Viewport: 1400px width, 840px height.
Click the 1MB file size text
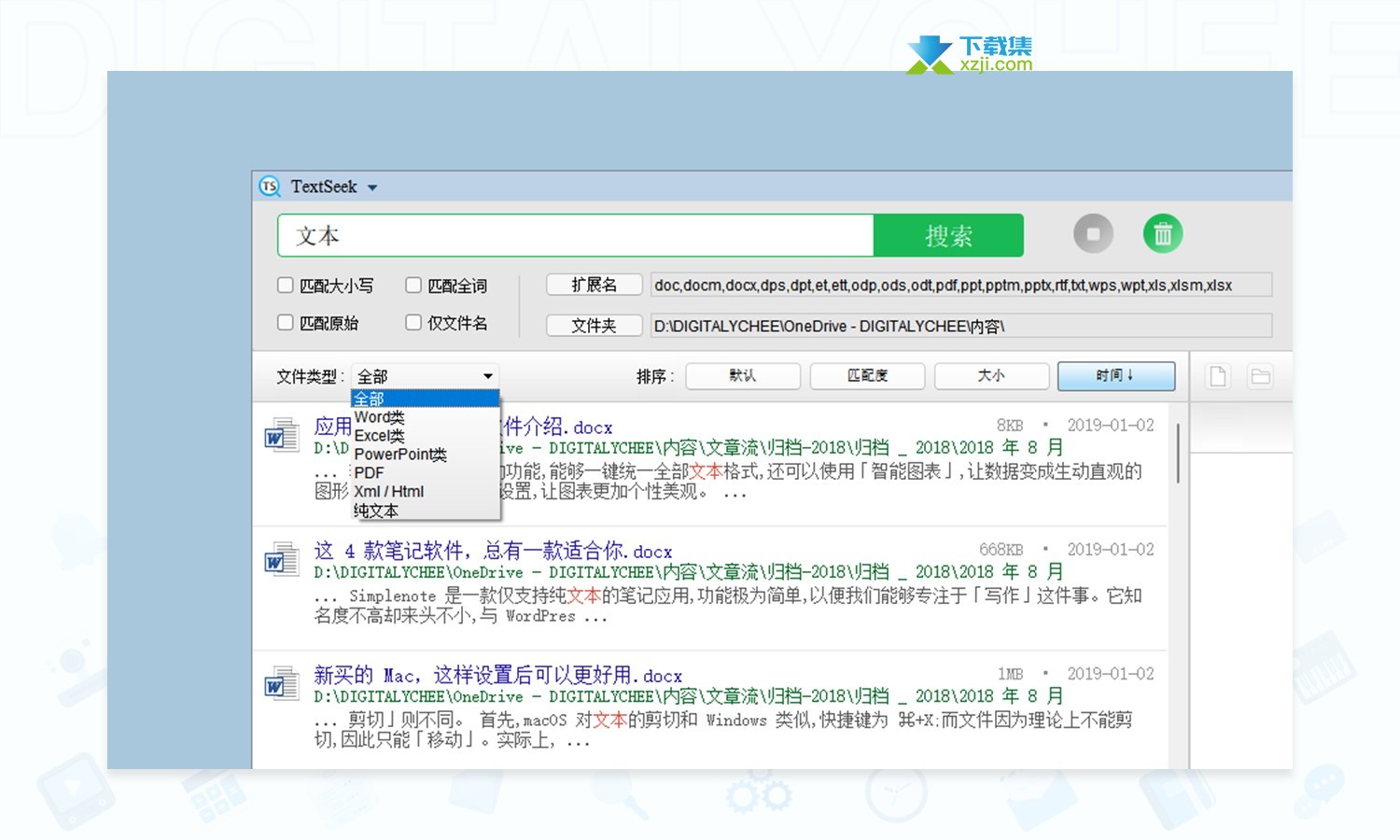(1010, 674)
